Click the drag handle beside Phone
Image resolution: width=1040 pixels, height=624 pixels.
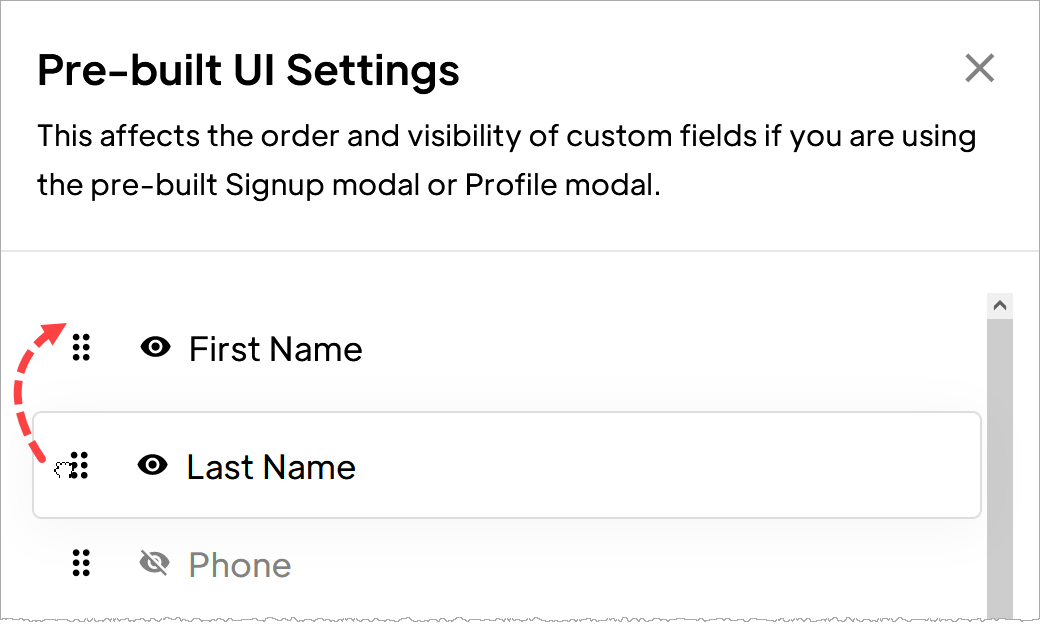[81, 563]
